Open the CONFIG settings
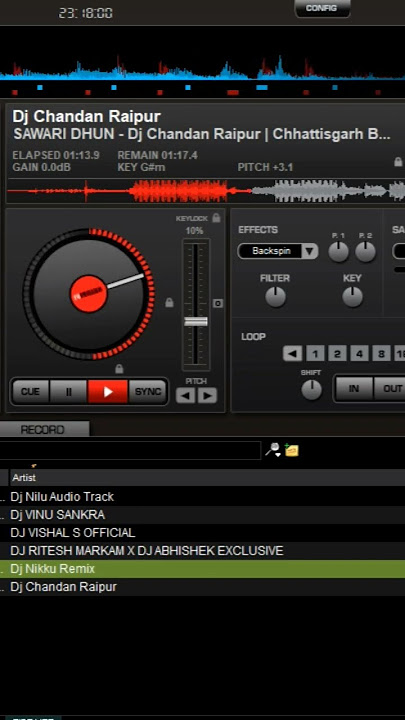This screenshot has height=720, width=405. pyautogui.click(x=322, y=8)
